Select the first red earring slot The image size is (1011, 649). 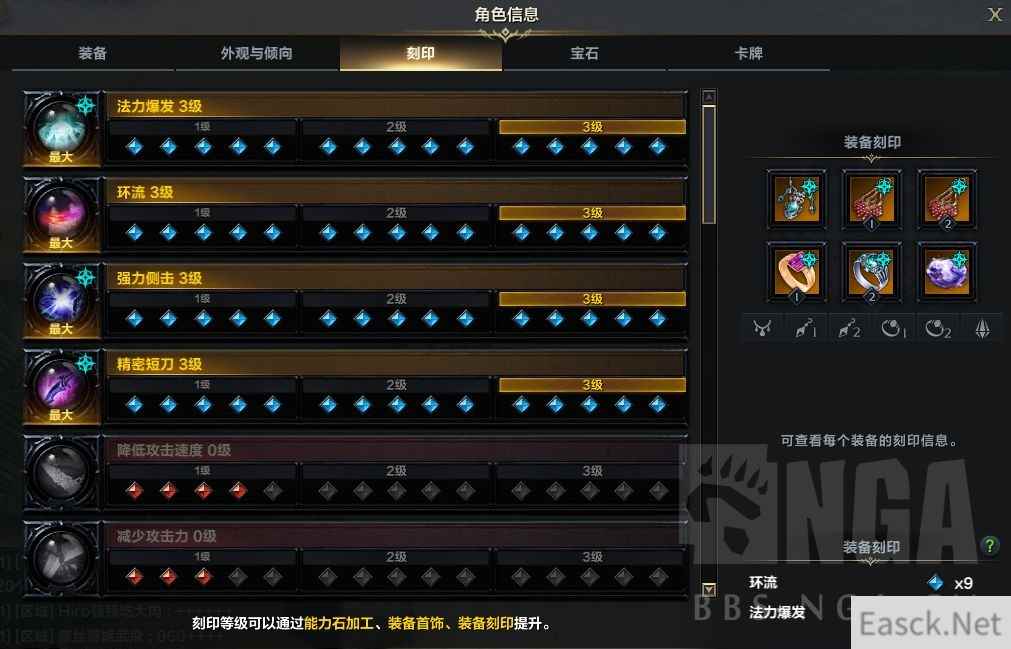(872, 199)
